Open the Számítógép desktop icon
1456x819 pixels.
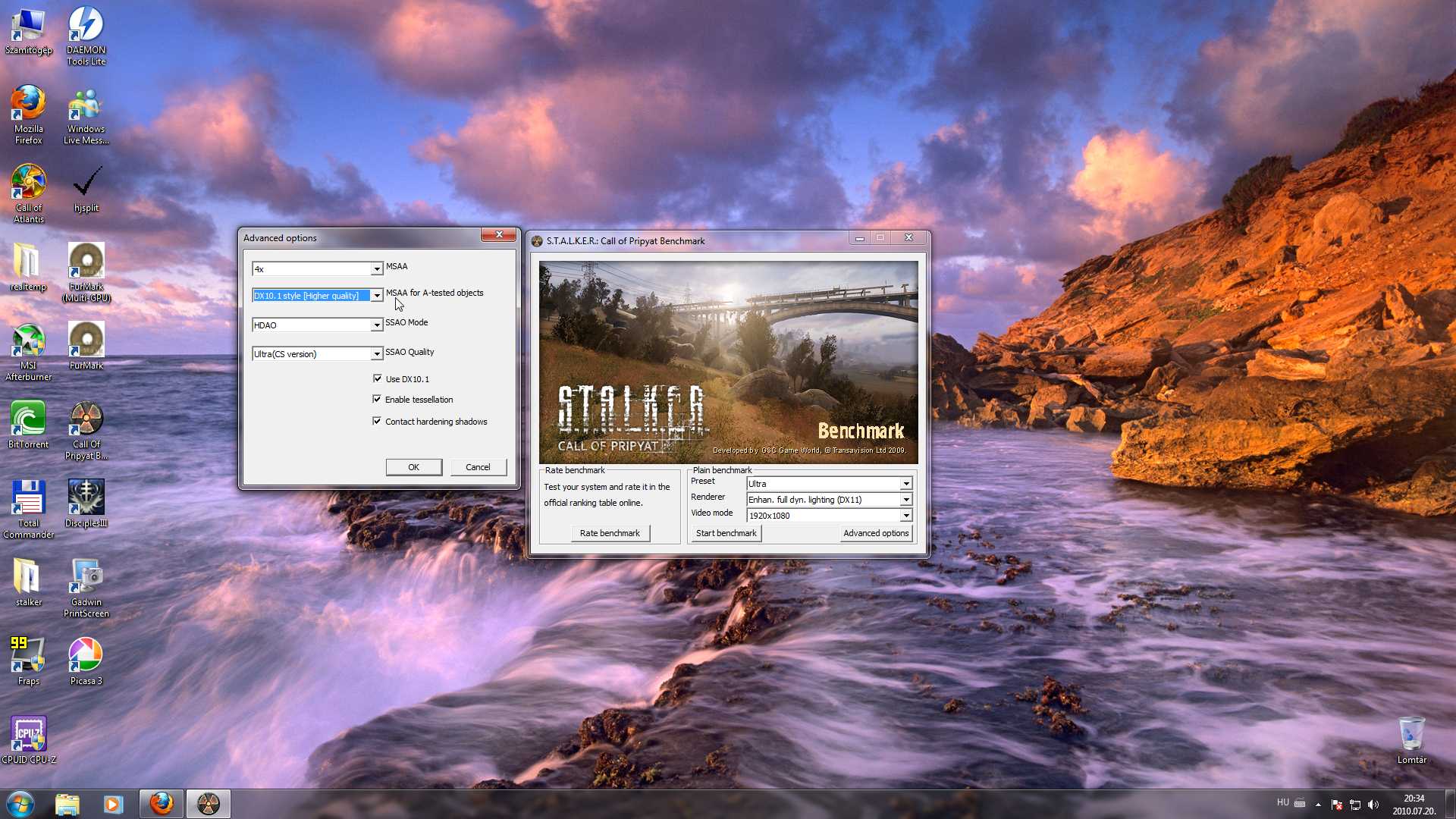click(x=28, y=31)
